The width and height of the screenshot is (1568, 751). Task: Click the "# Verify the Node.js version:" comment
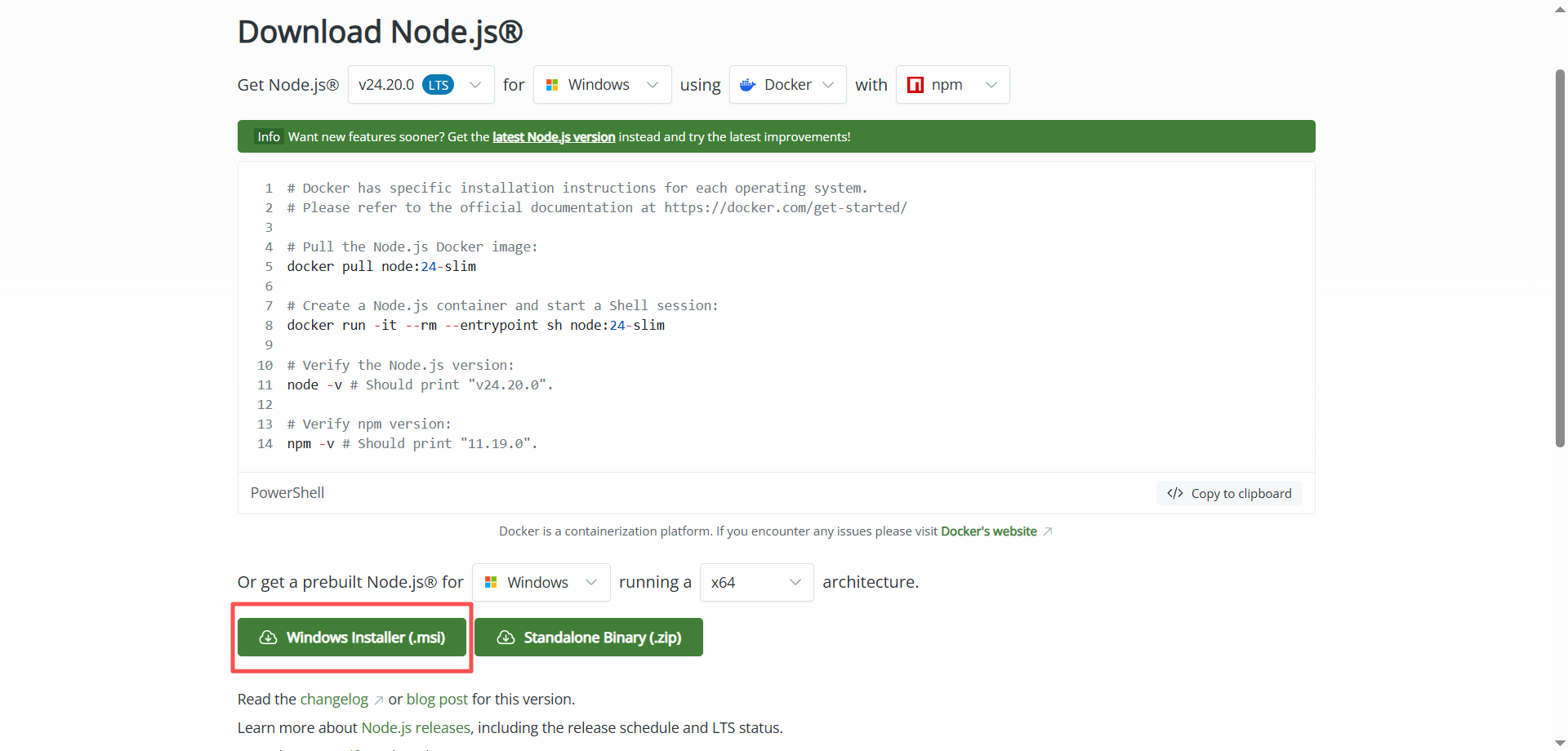point(401,366)
